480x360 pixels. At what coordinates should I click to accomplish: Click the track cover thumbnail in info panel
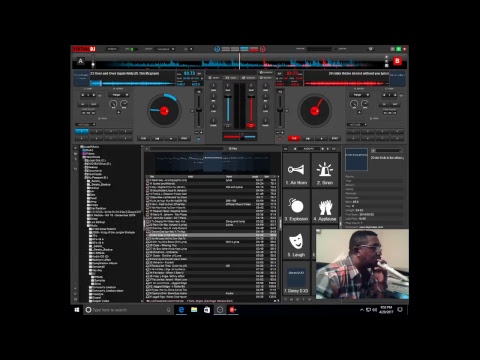tap(356, 159)
